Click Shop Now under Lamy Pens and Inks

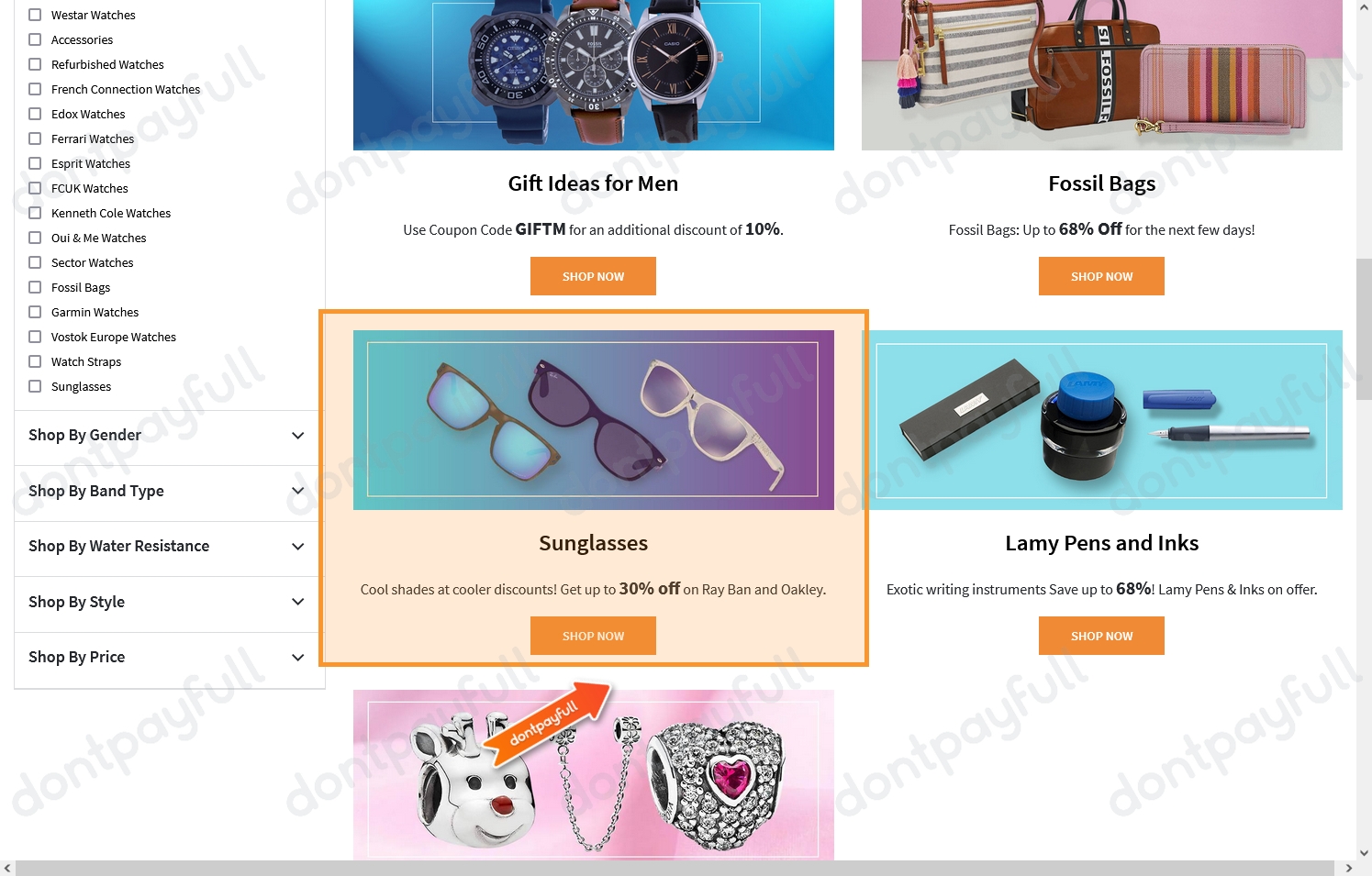1101,636
